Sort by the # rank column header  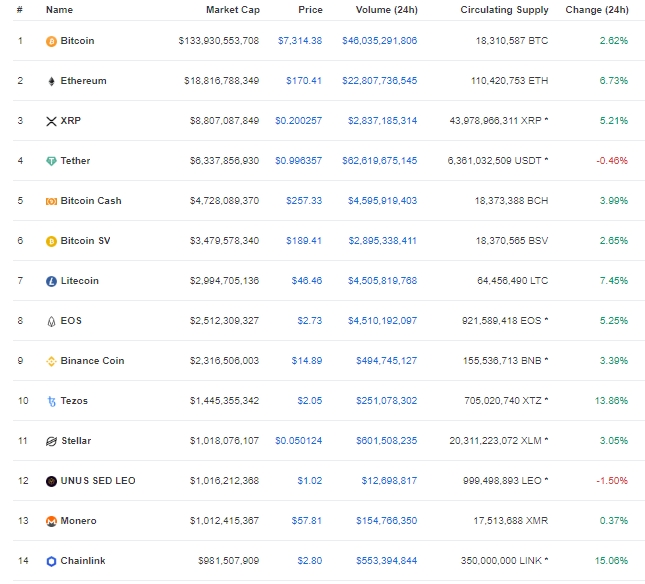[x=20, y=9]
